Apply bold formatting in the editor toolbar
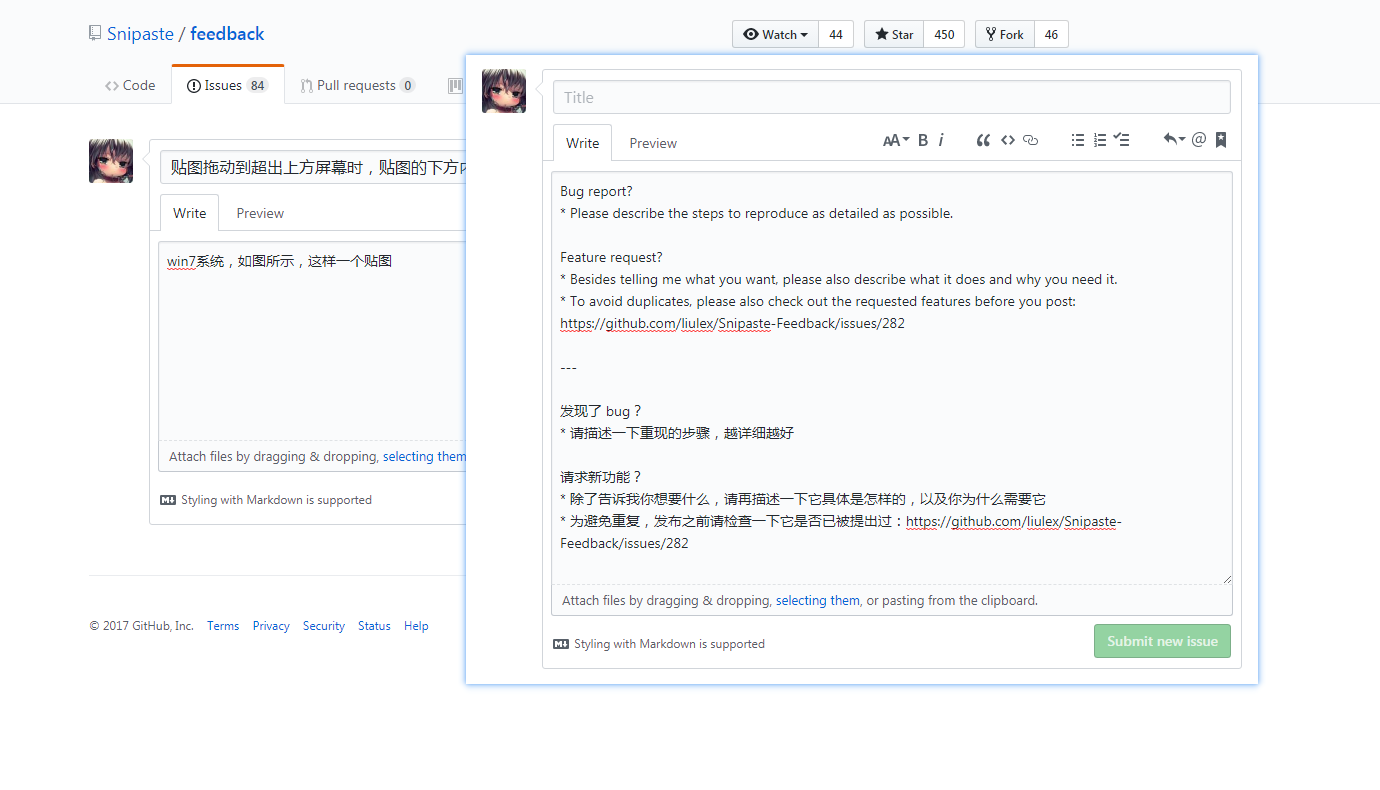This screenshot has height=790, width=1380. 923,140
